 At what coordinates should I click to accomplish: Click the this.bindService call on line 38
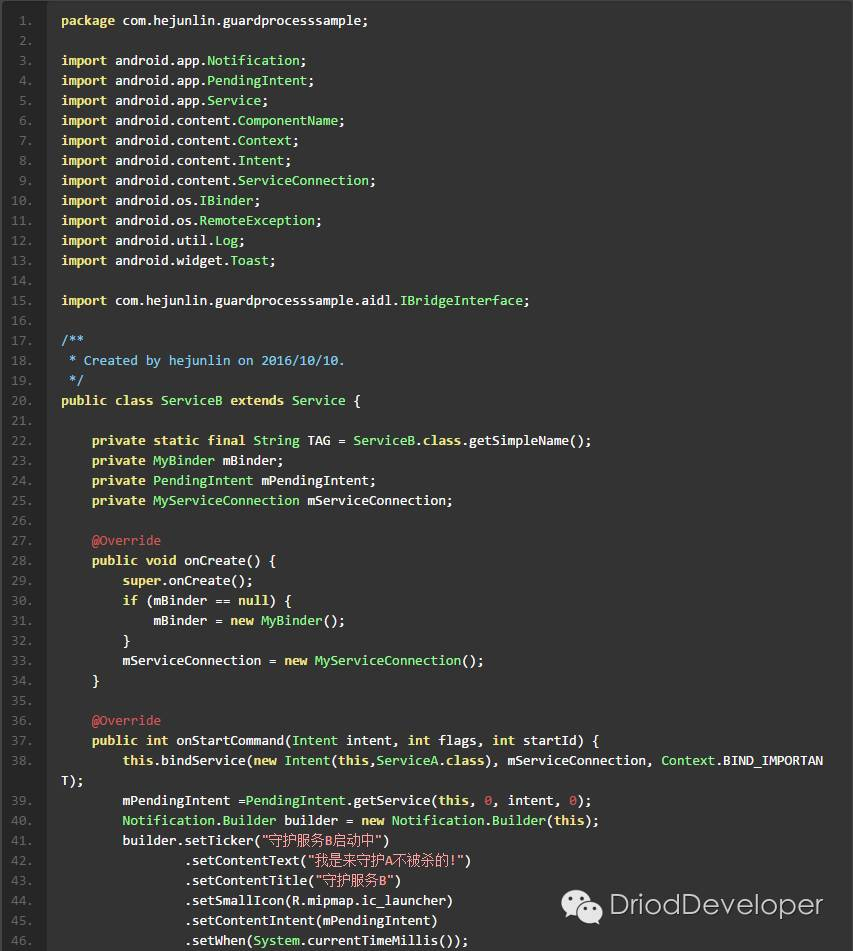473,762
